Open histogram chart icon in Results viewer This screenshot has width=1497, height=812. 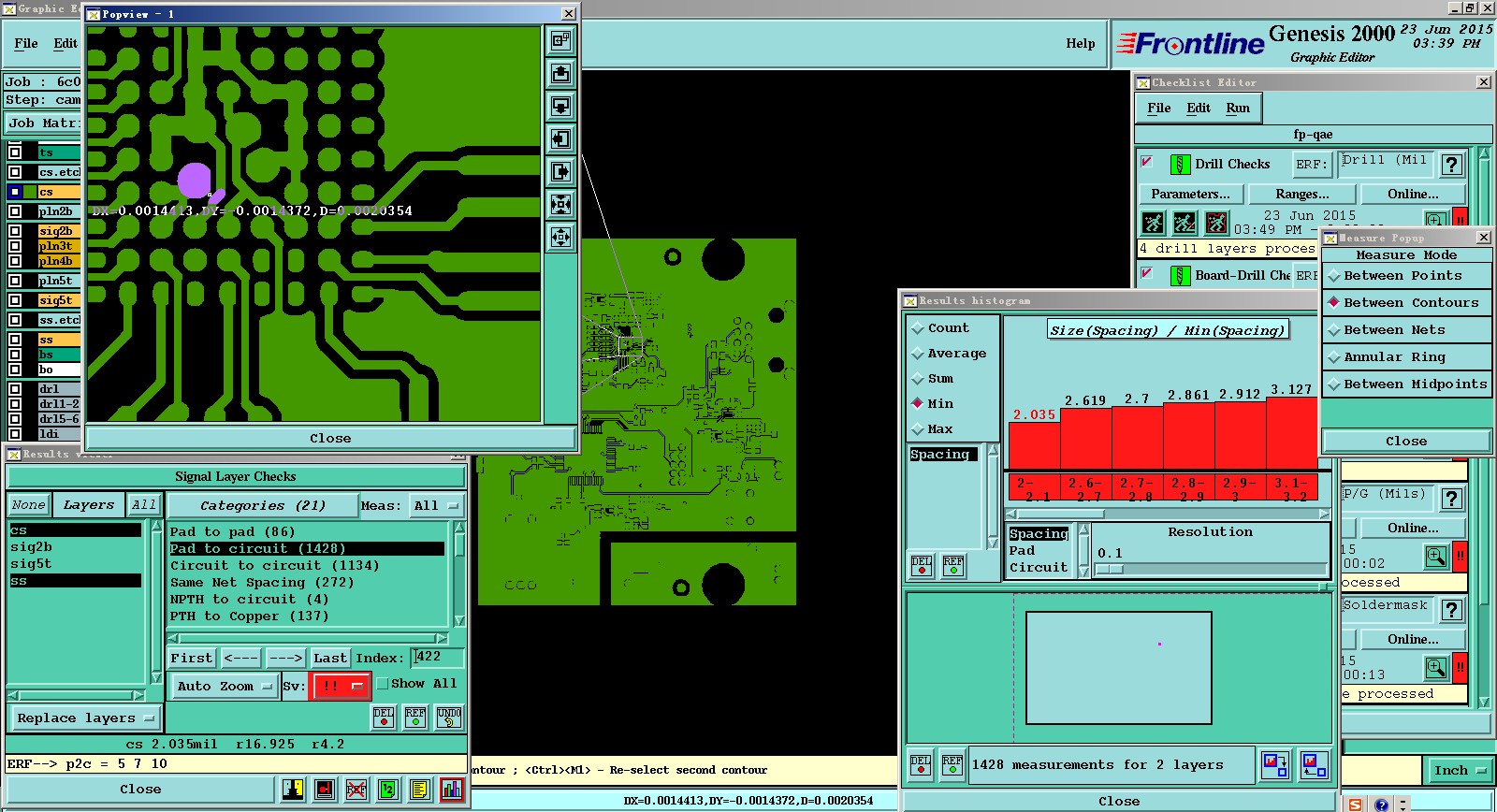point(452,790)
